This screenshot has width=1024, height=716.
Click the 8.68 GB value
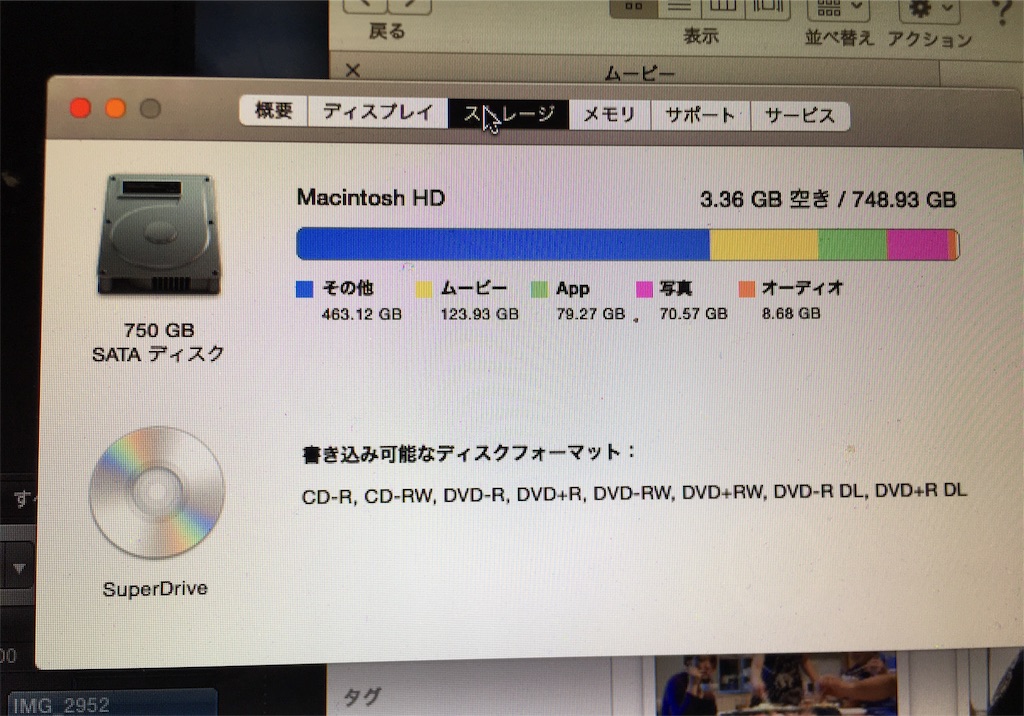791,314
